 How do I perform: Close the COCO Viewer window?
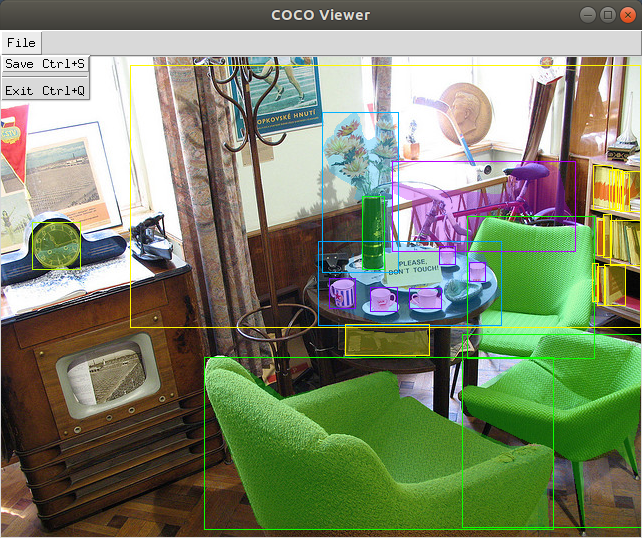click(x=628, y=15)
